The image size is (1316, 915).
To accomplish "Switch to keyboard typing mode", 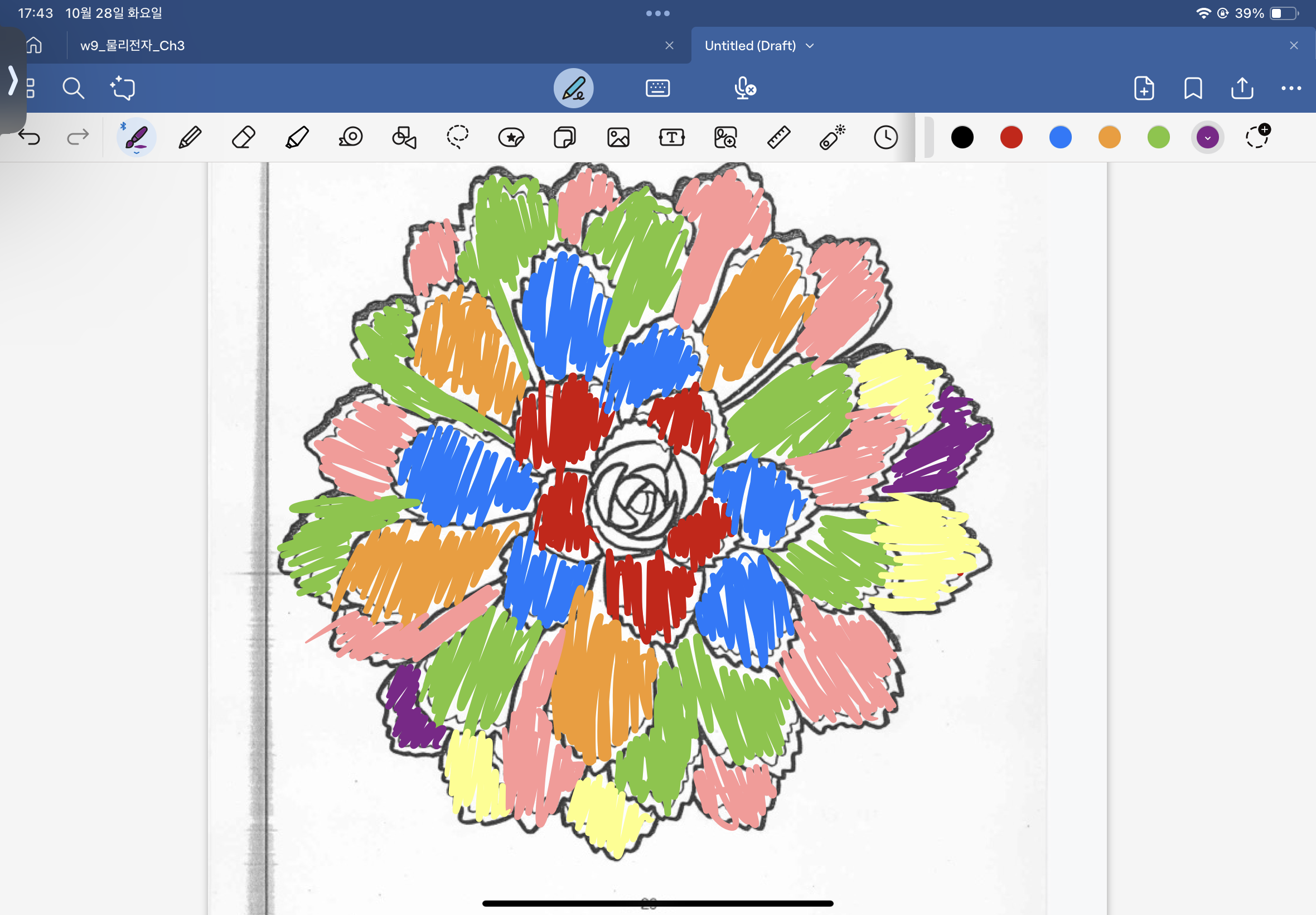I will [657, 88].
